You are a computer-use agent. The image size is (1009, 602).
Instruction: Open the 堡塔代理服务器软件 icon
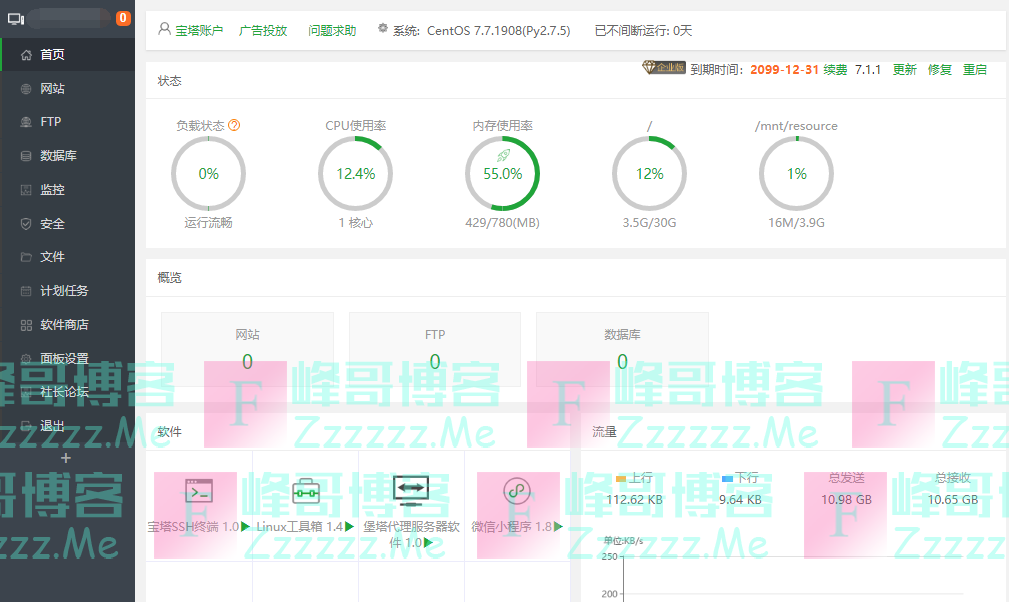[x=411, y=488]
